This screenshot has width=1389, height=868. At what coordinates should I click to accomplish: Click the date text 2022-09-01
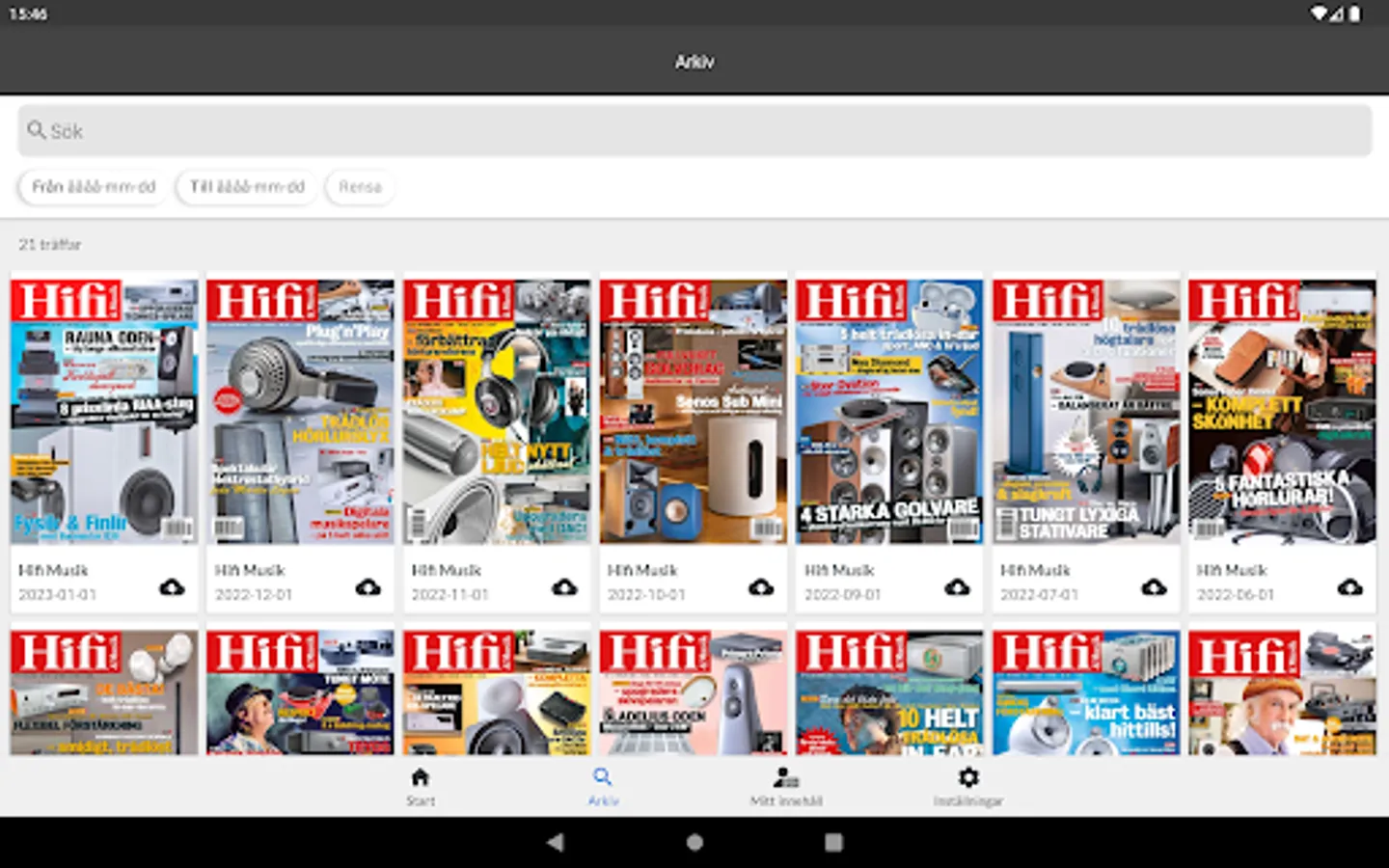[x=843, y=594]
